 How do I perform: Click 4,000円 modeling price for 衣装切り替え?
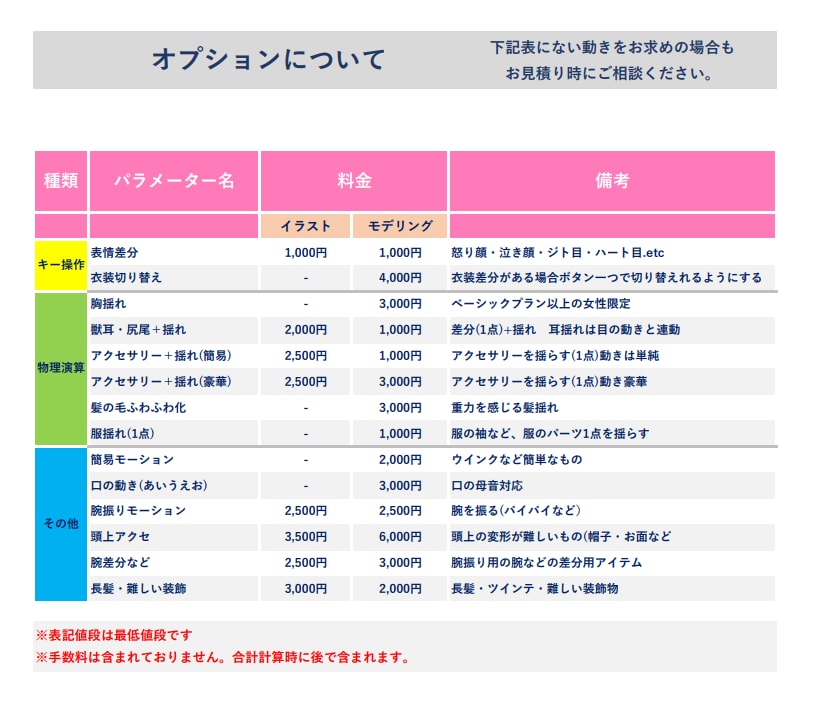(x=400, y=278)
